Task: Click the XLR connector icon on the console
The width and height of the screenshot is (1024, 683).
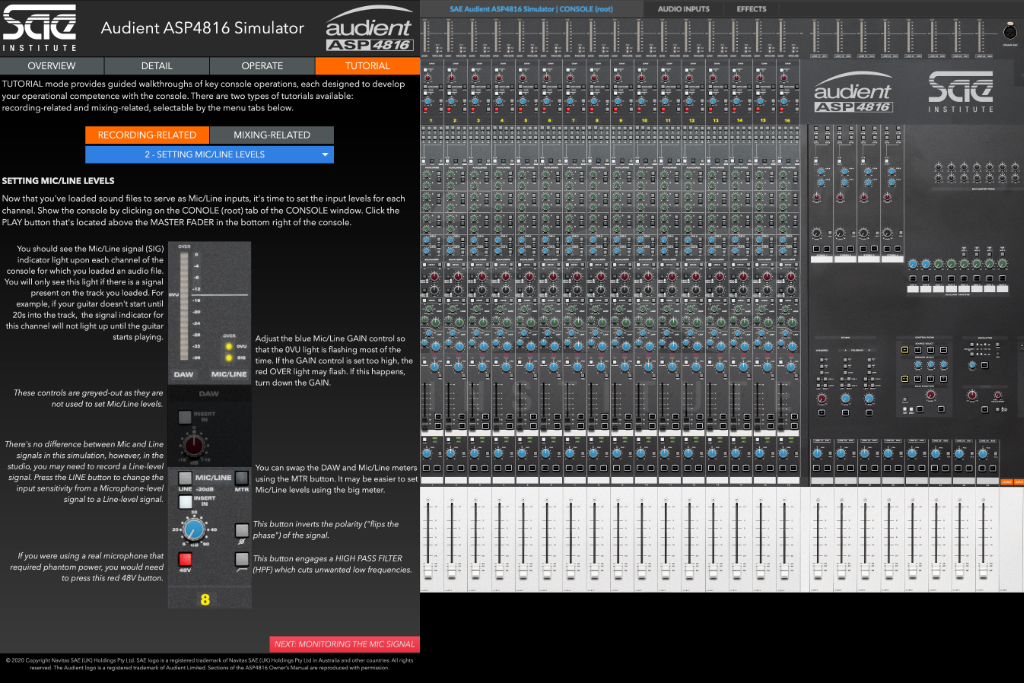Action: (x=1009, y=33)
